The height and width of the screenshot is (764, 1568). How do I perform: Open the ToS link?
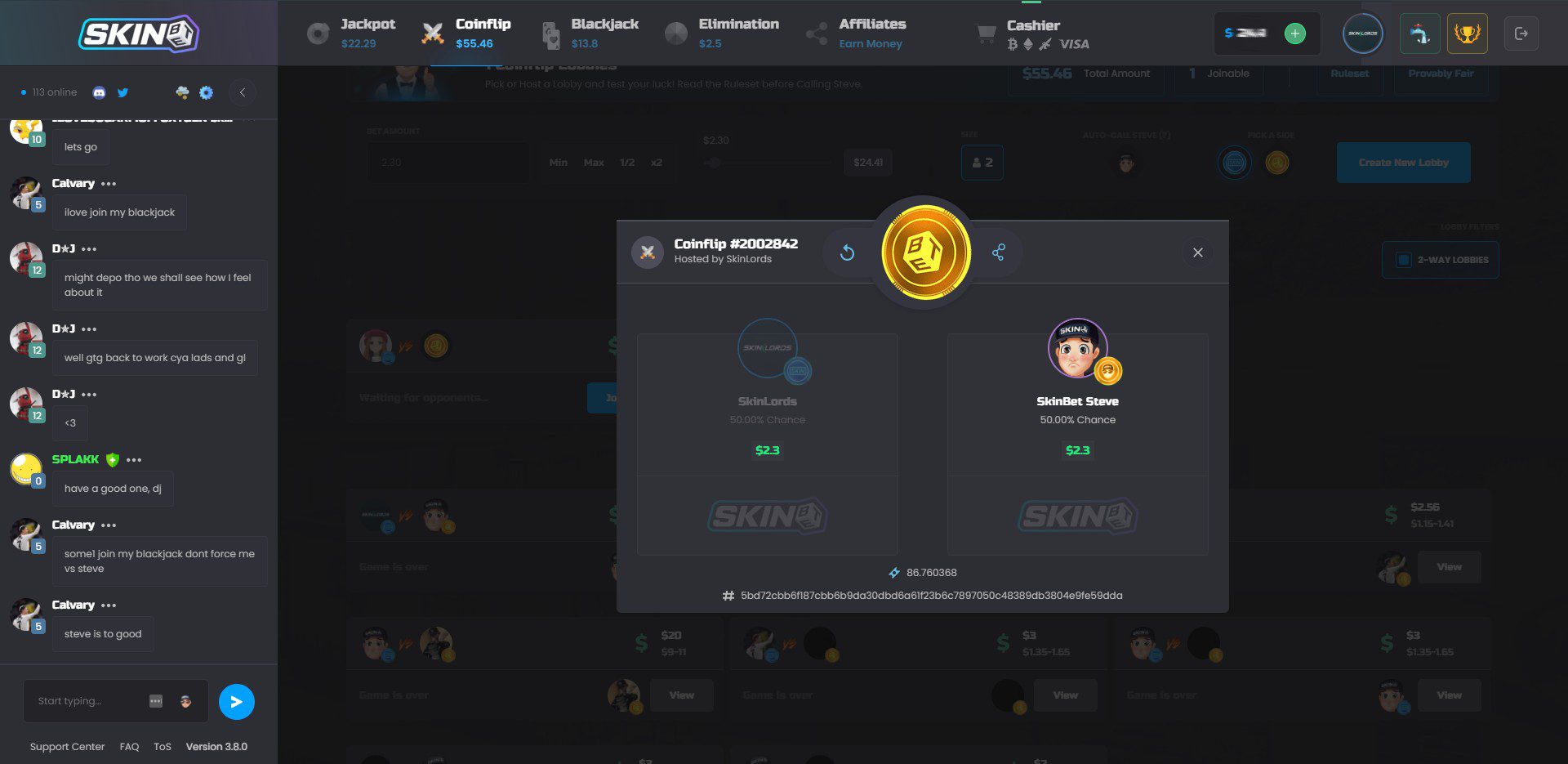163,747
